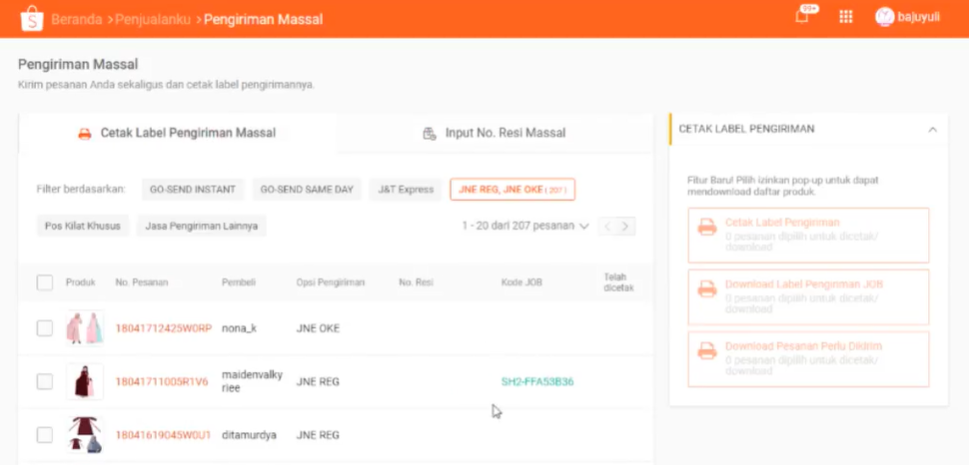Switch to Input No. Resi Massal tab
This screenshot has height=465, width=969.
(494, 133)
